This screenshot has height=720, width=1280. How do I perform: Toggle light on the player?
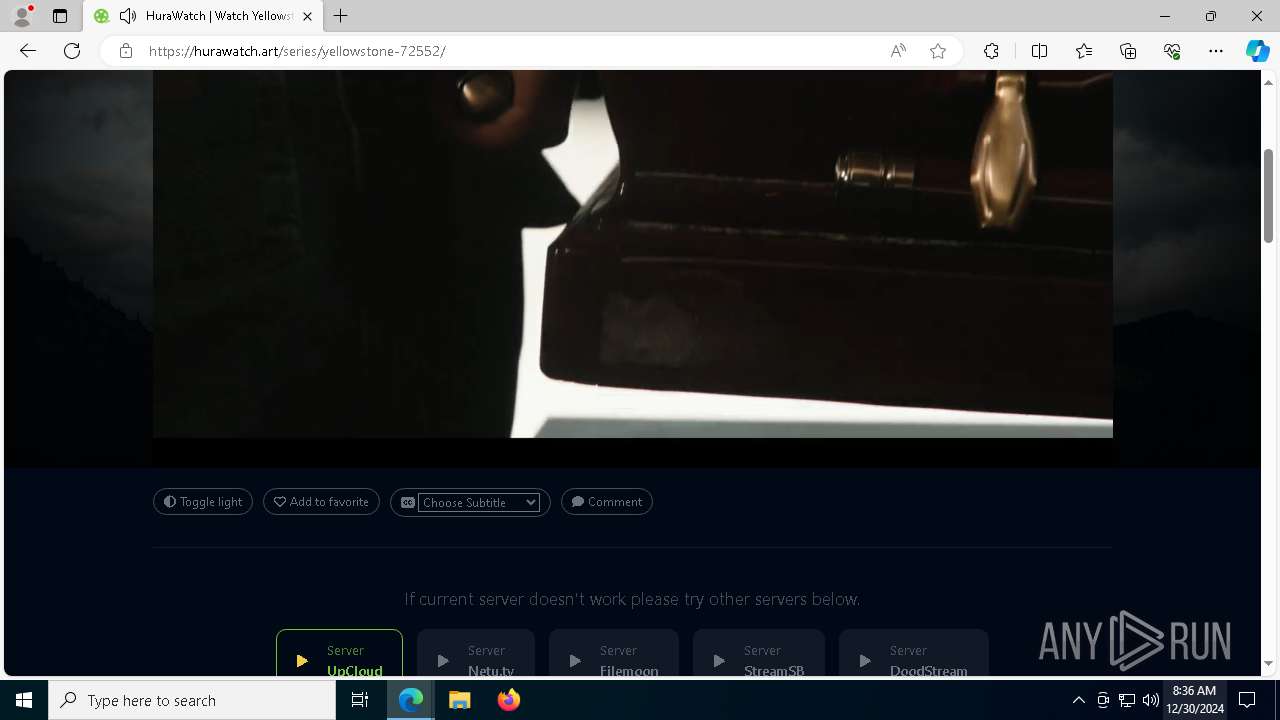pyautogui.click(x=203, y=502)
